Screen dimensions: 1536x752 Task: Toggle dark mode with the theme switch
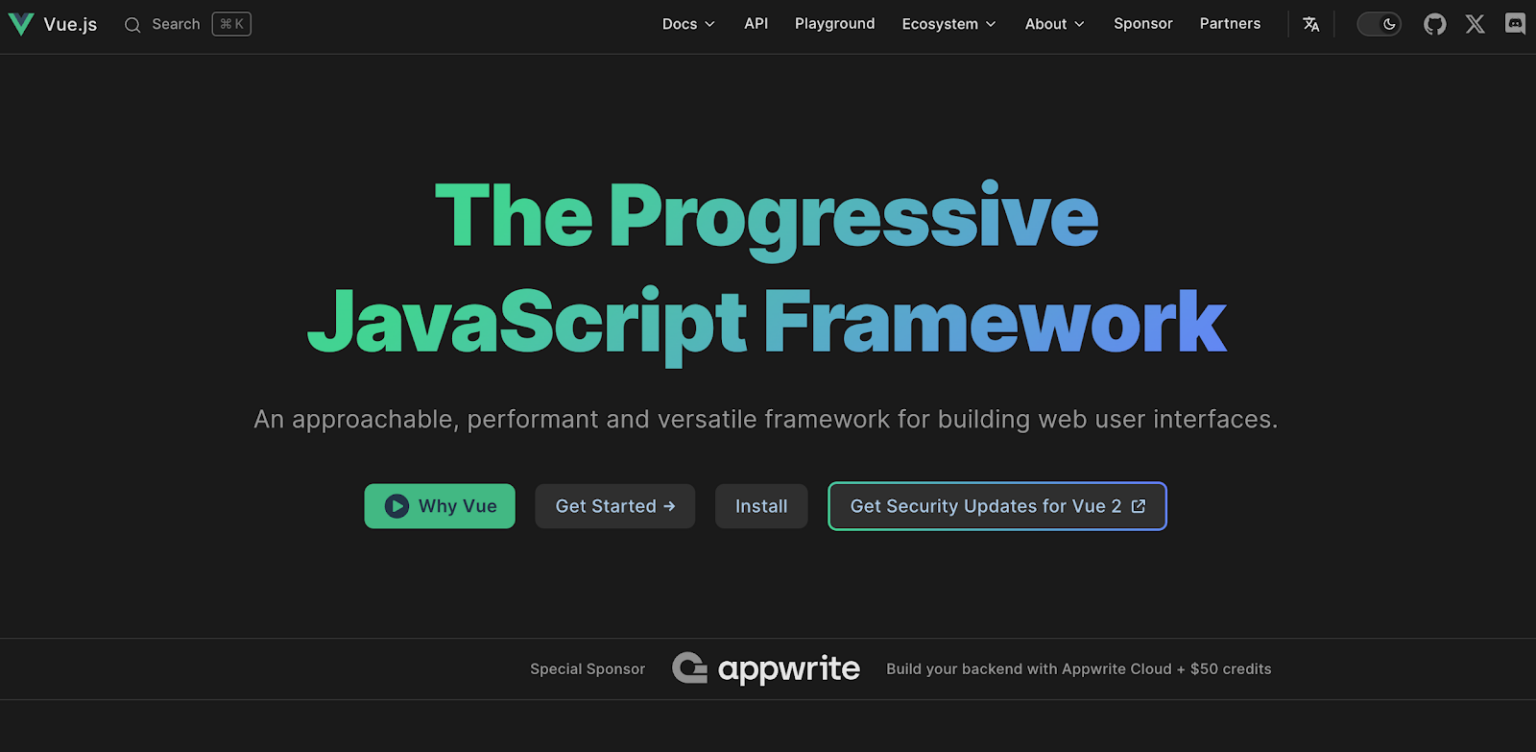(x=1379, y=23)
